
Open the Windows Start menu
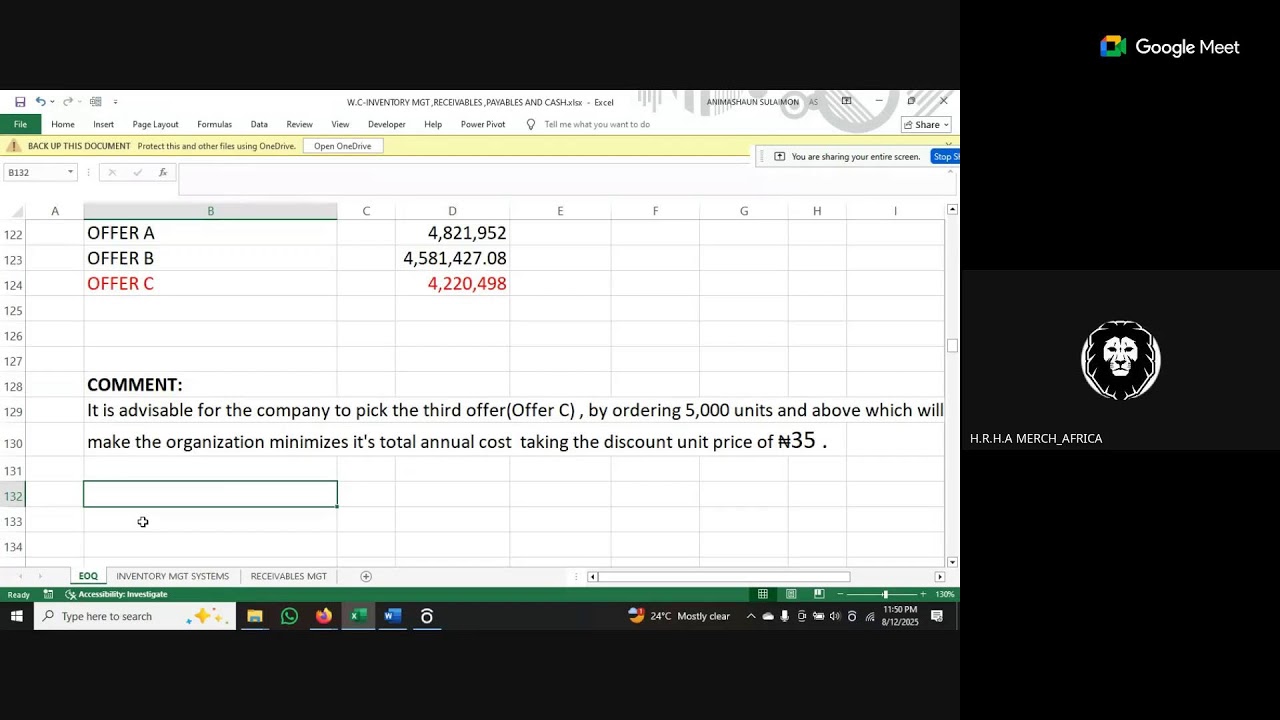click(17, 616)
